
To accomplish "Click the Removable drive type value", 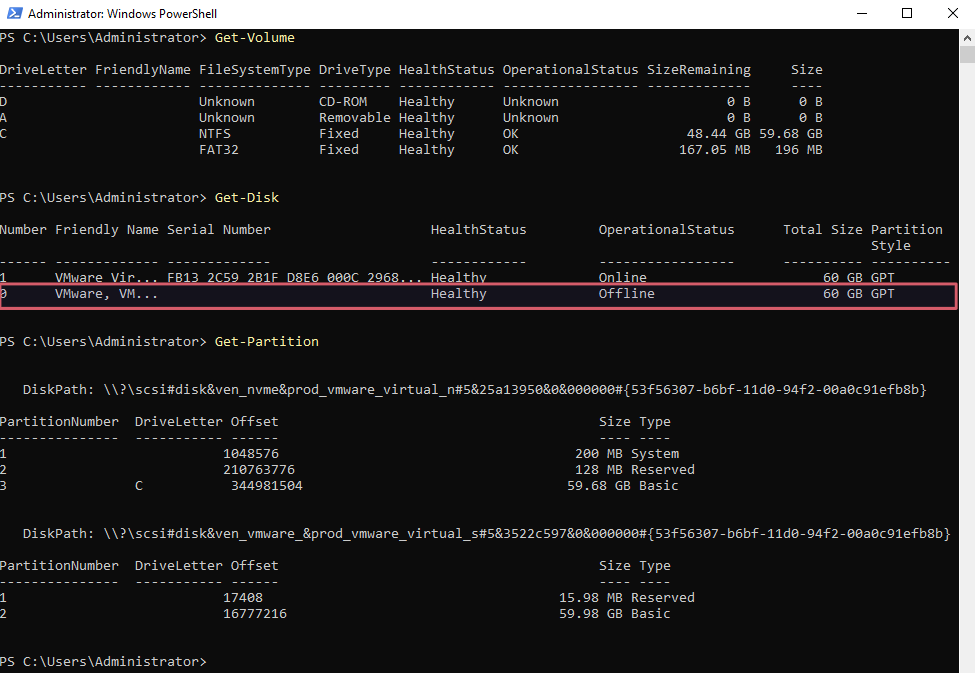I will tap(354, 118).
